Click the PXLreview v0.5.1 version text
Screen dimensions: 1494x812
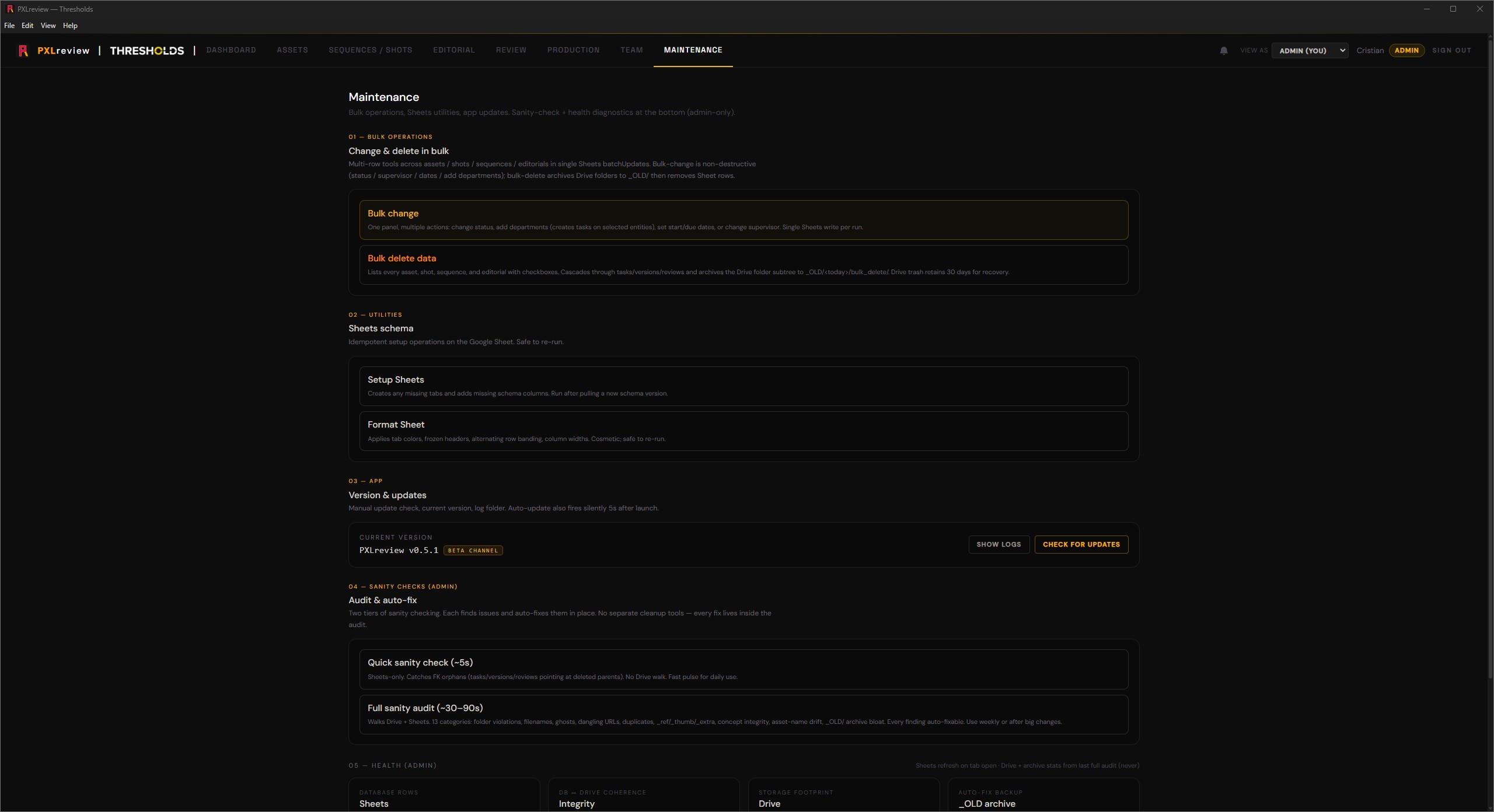pyautogui.click(x=399, y=551)
